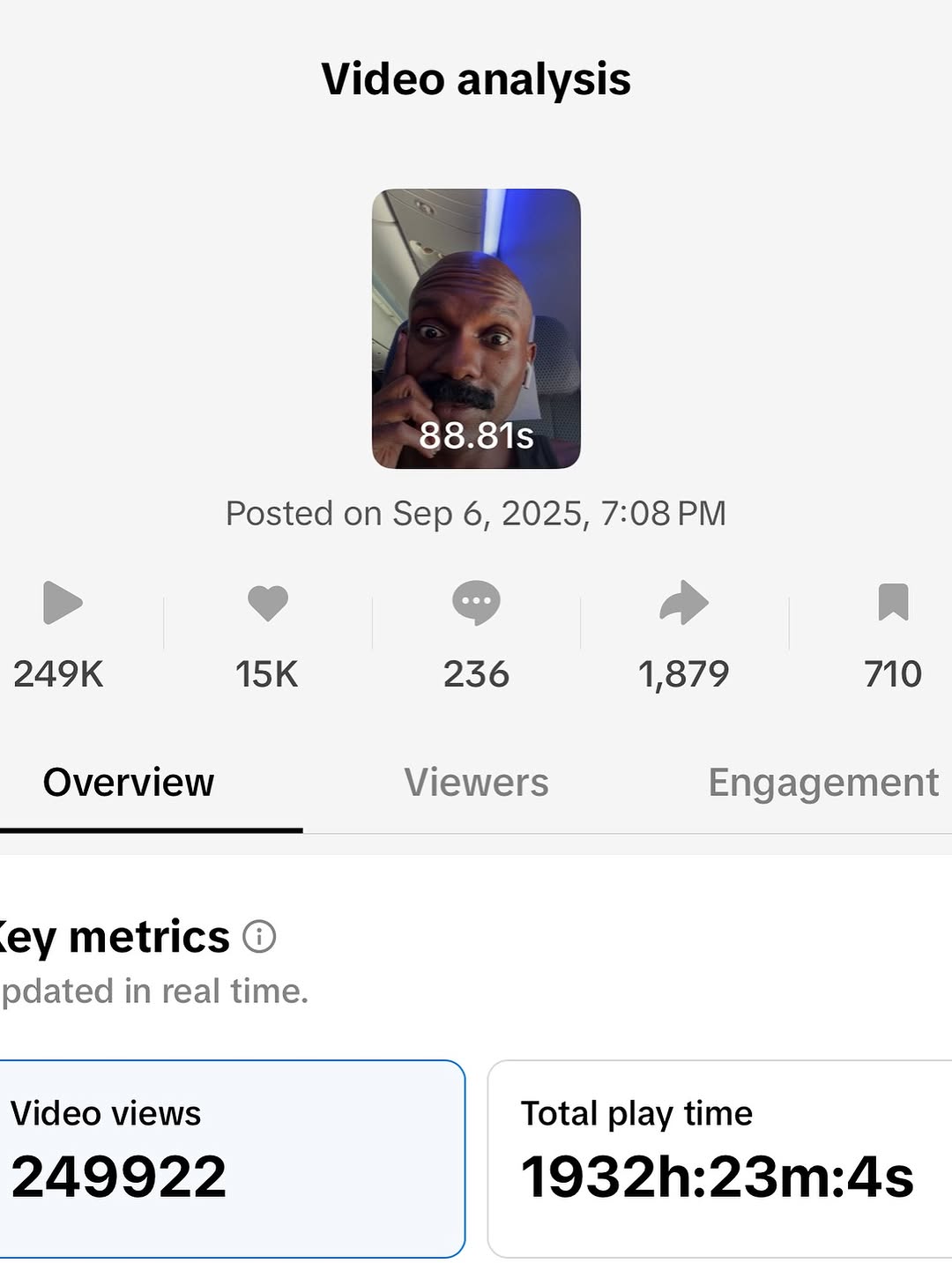Open the Key metrics info icon

[x=259, y=936]
